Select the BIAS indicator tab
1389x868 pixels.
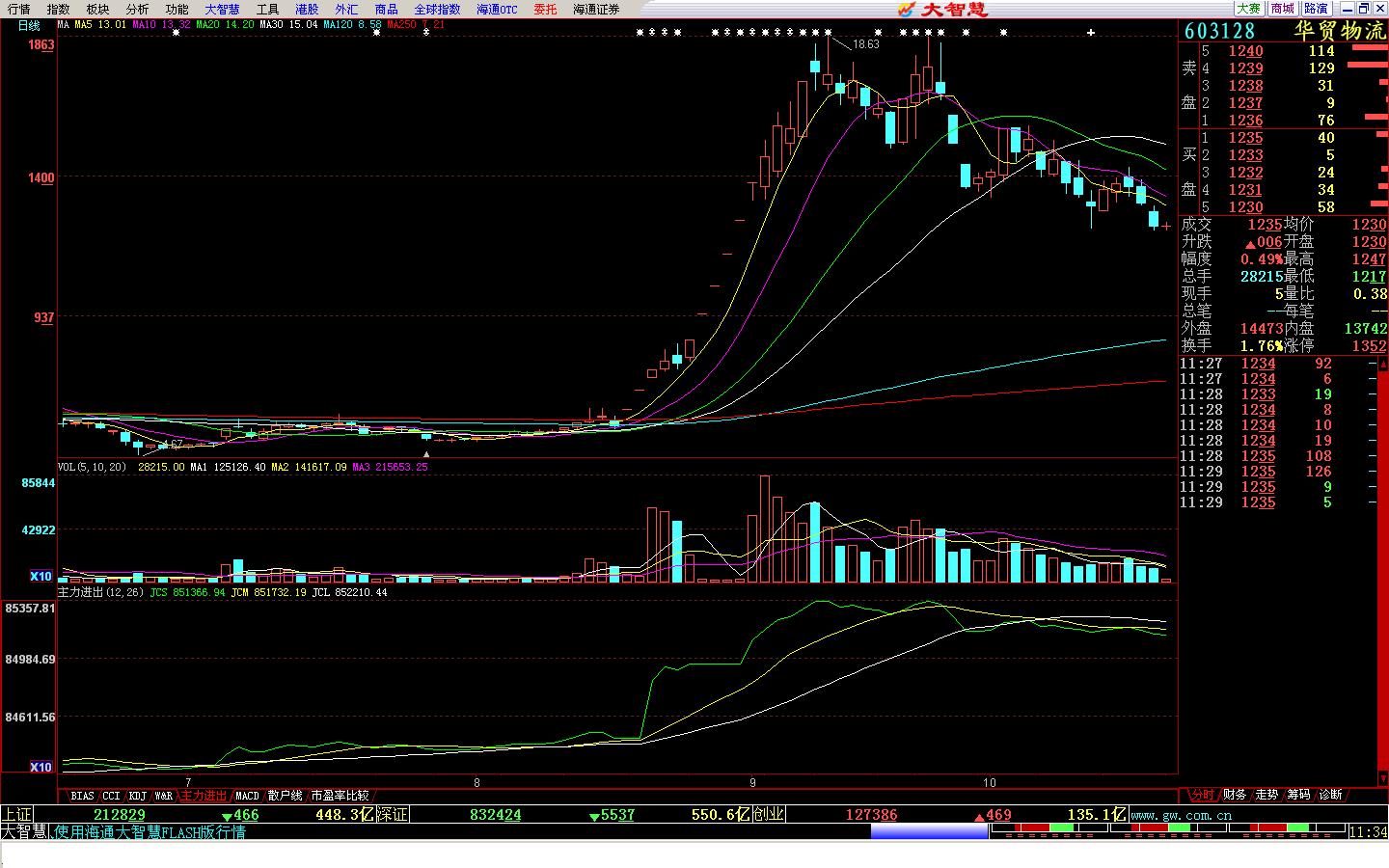[x=82, y=796]
